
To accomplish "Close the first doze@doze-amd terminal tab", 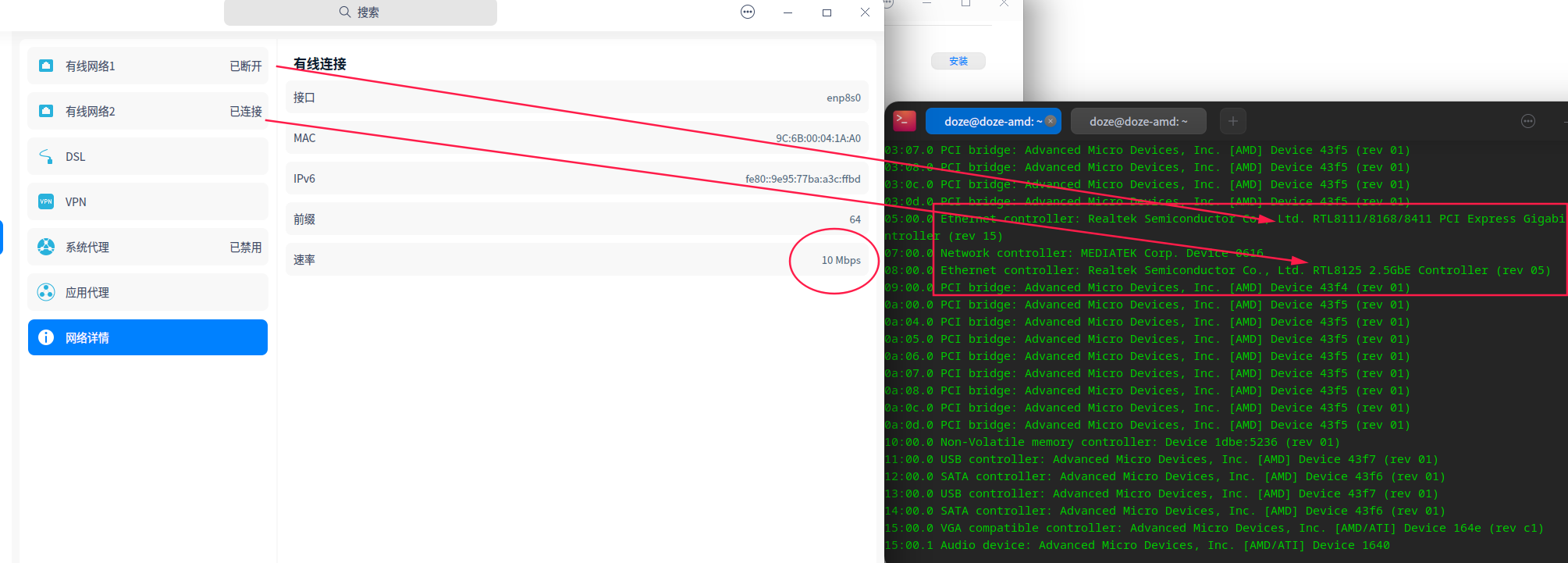I will pyautogui.click(x=1051, y=121).
